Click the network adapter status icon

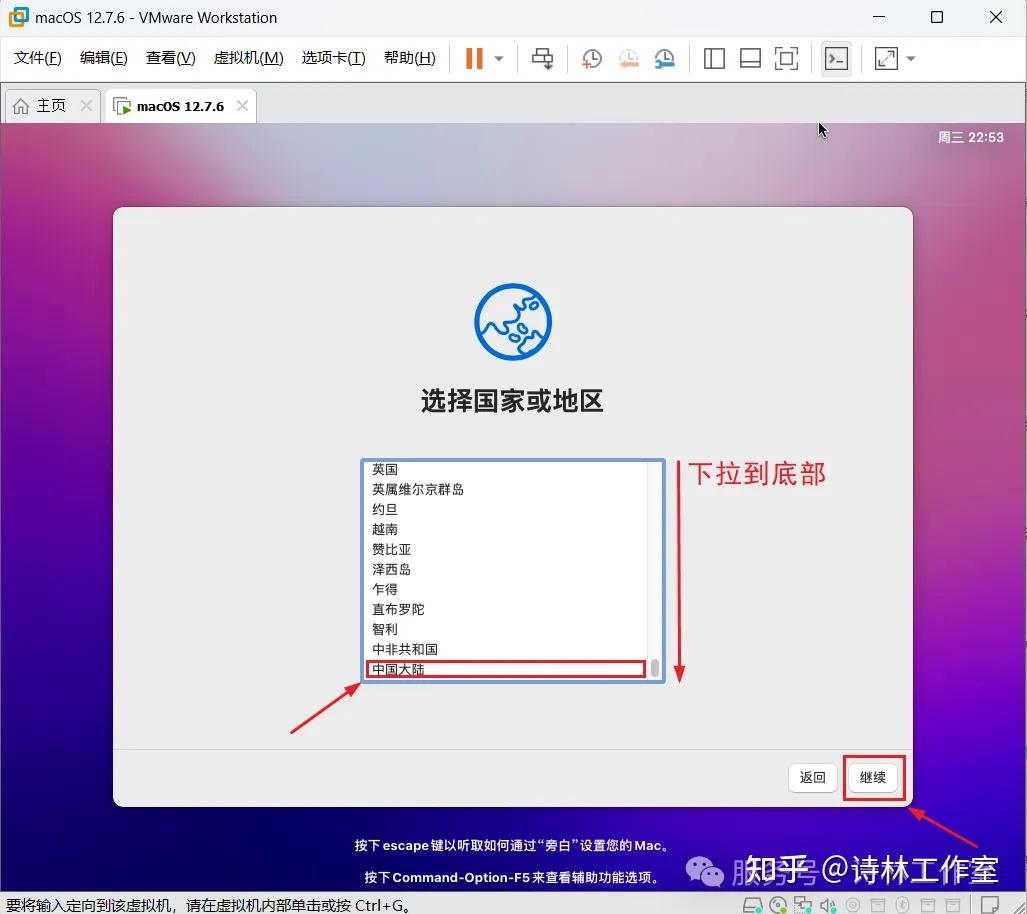click(x=802, y=905)
